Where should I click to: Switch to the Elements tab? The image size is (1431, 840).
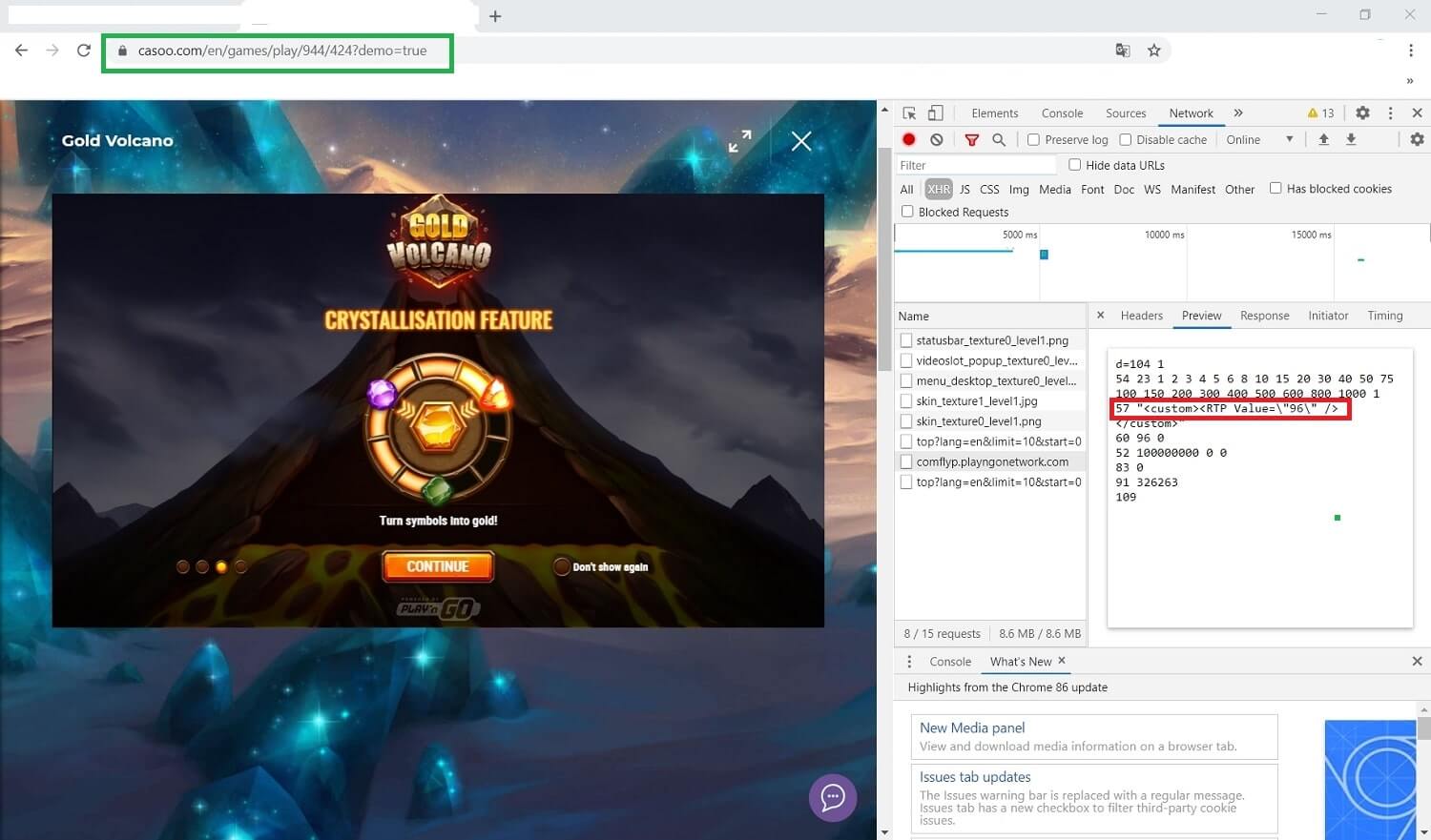(995, 113)
